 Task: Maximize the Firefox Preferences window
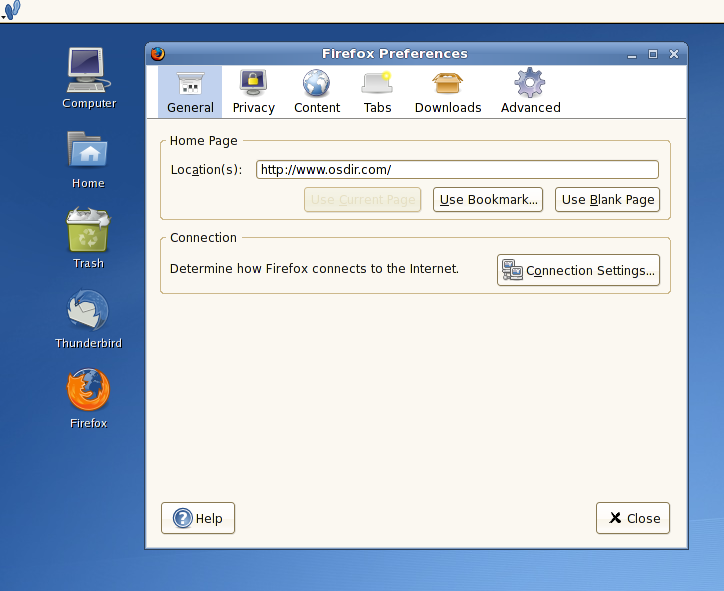[652, 54]
